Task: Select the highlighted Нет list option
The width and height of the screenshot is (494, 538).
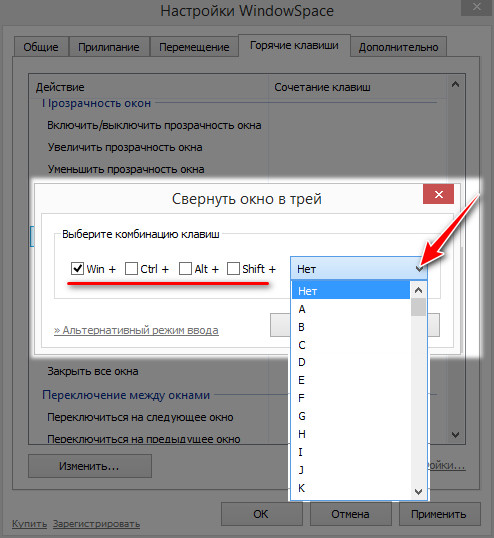Action: coord(351,291)
